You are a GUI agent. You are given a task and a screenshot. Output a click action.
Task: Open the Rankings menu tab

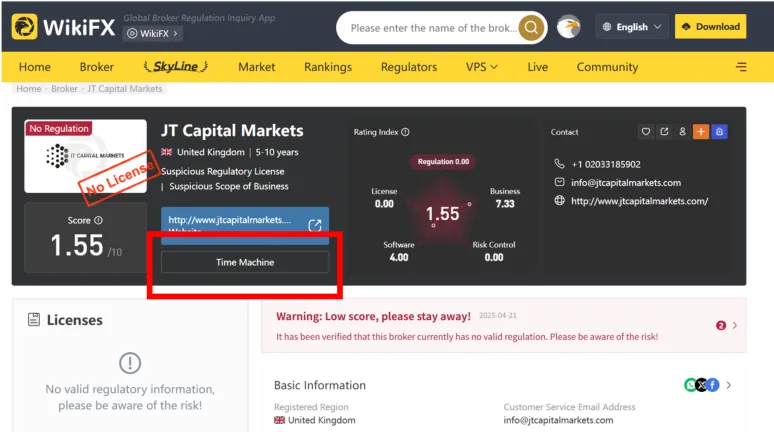328,67
